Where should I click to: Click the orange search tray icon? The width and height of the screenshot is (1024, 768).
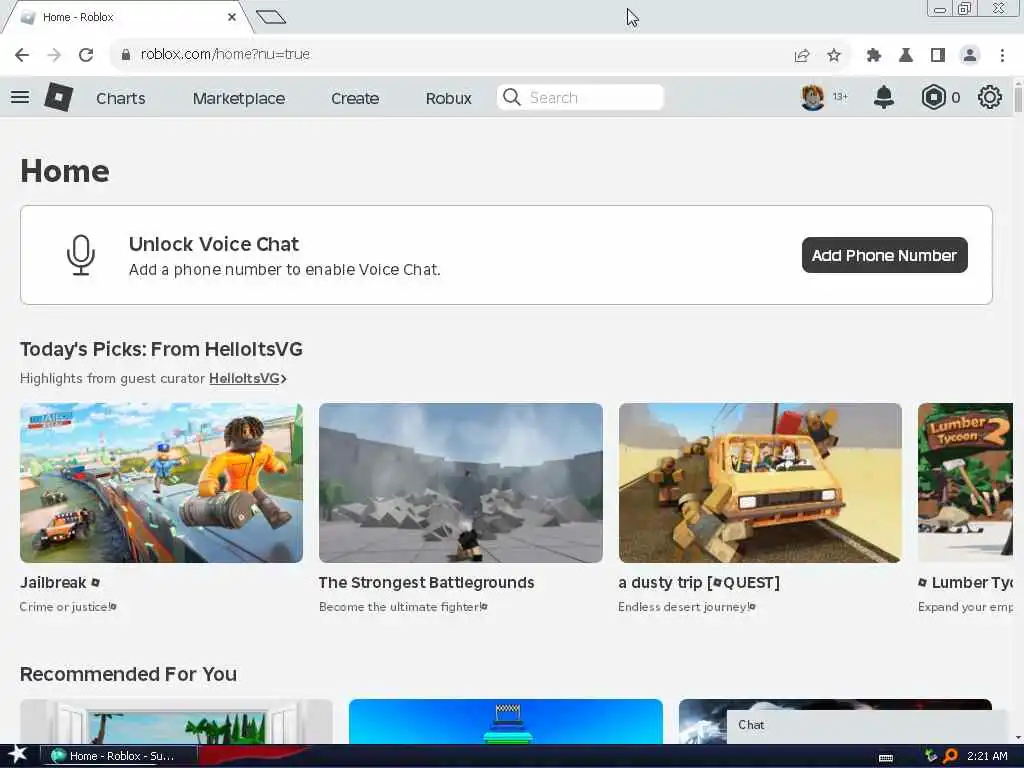point(950,756)
